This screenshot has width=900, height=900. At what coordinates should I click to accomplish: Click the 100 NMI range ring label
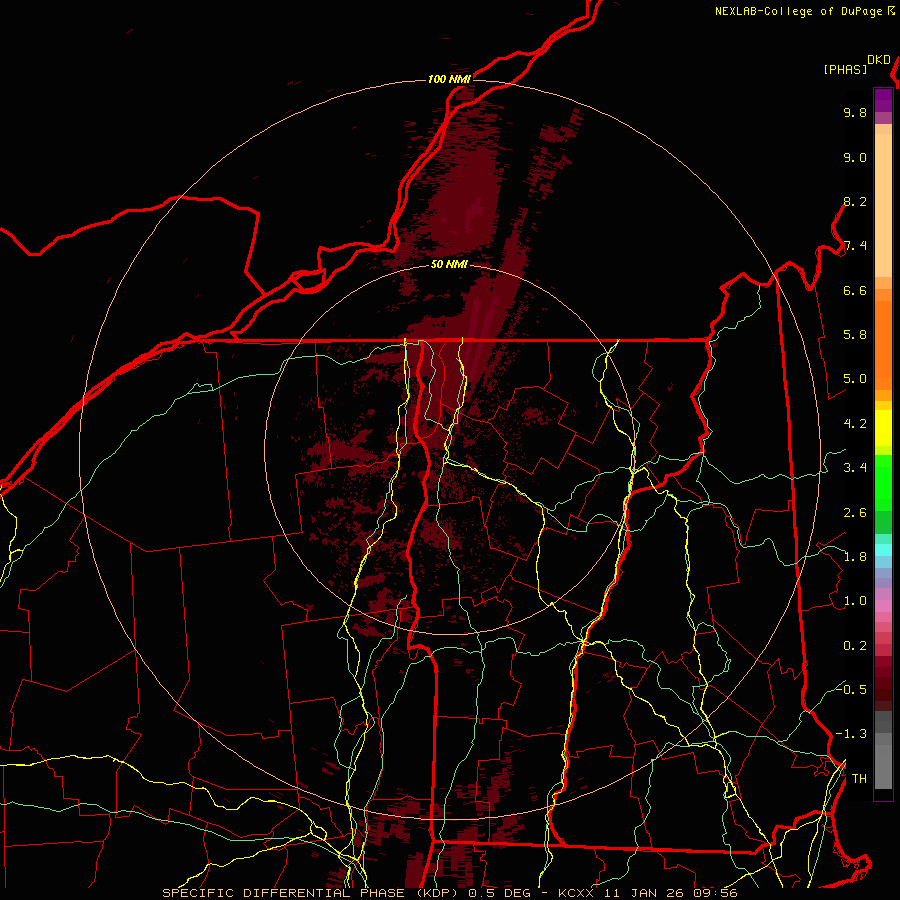[449, 79]
